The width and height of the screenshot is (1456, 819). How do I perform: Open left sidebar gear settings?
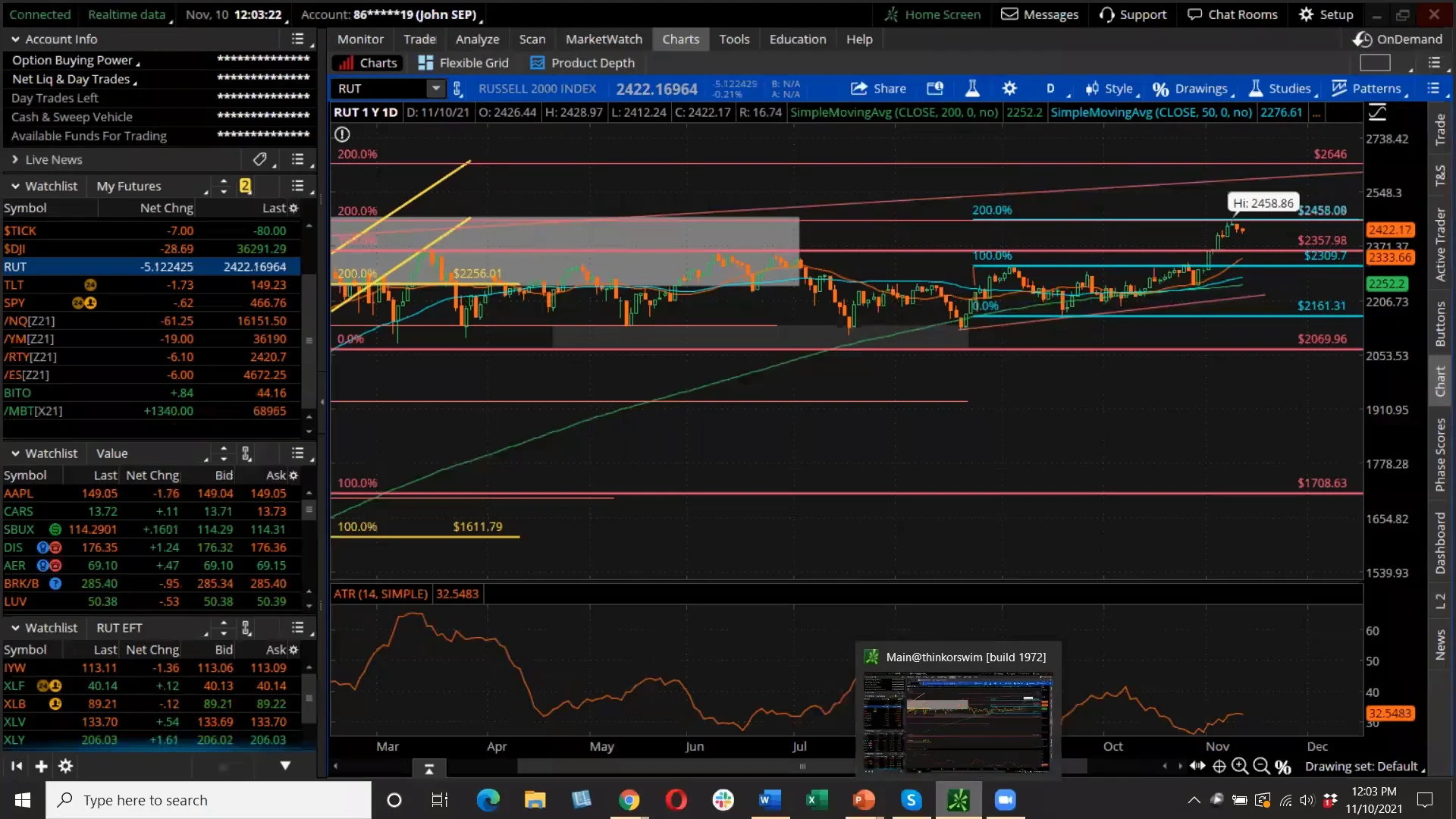tap(66, 766)
